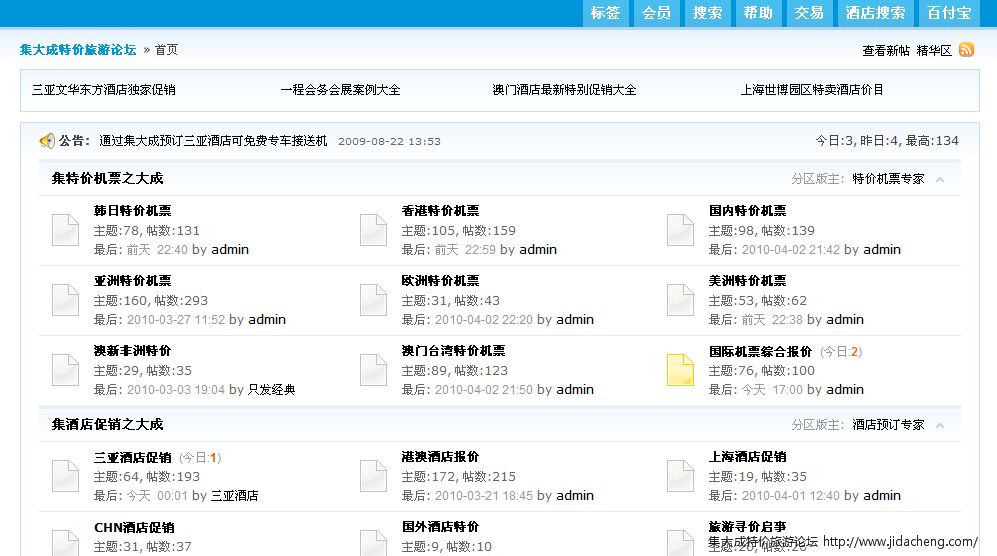Image resolution: width=997 pixels, height=556 pixels.
Task: Collapse the 集酒店促销之大成 section
Action: click(940, 425)
